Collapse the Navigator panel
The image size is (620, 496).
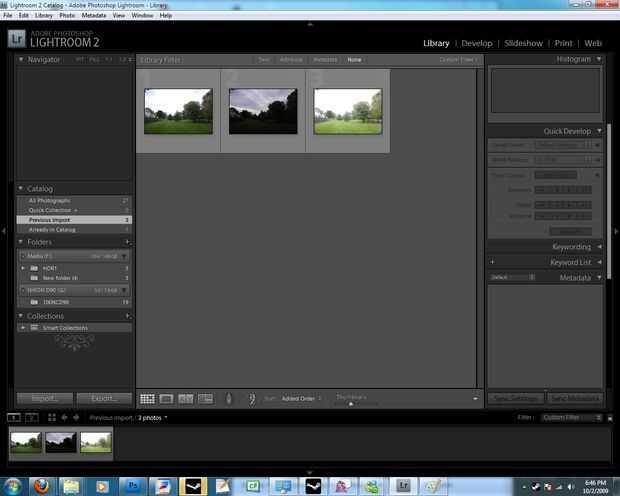21,59
